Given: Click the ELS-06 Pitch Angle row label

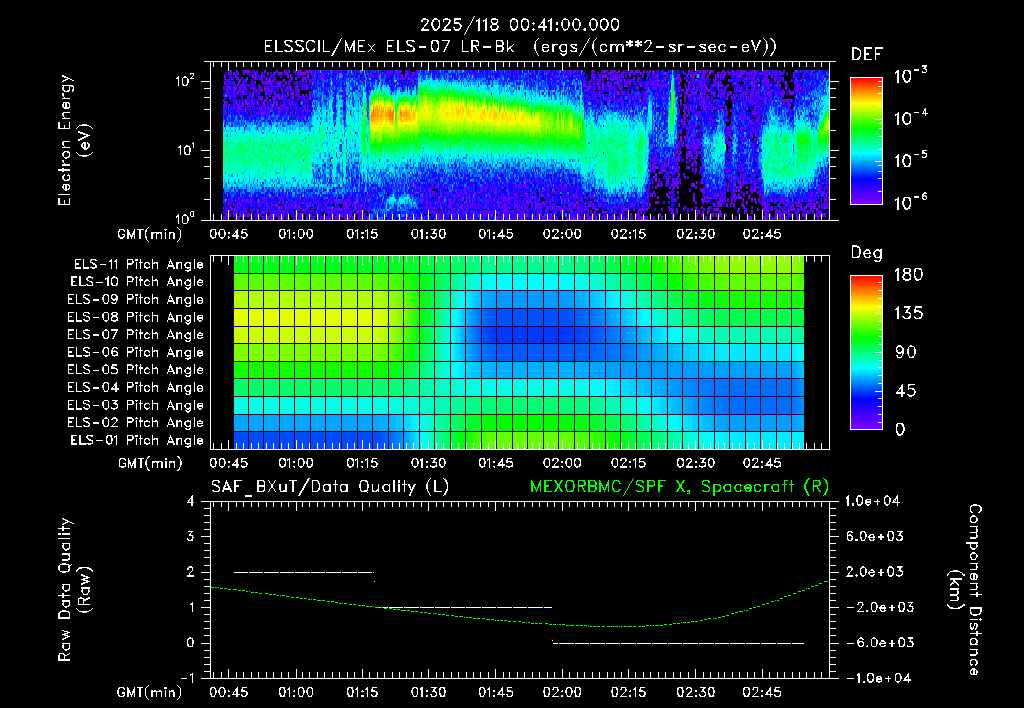Looking at the screenshot, I should (x=135, y=352).
